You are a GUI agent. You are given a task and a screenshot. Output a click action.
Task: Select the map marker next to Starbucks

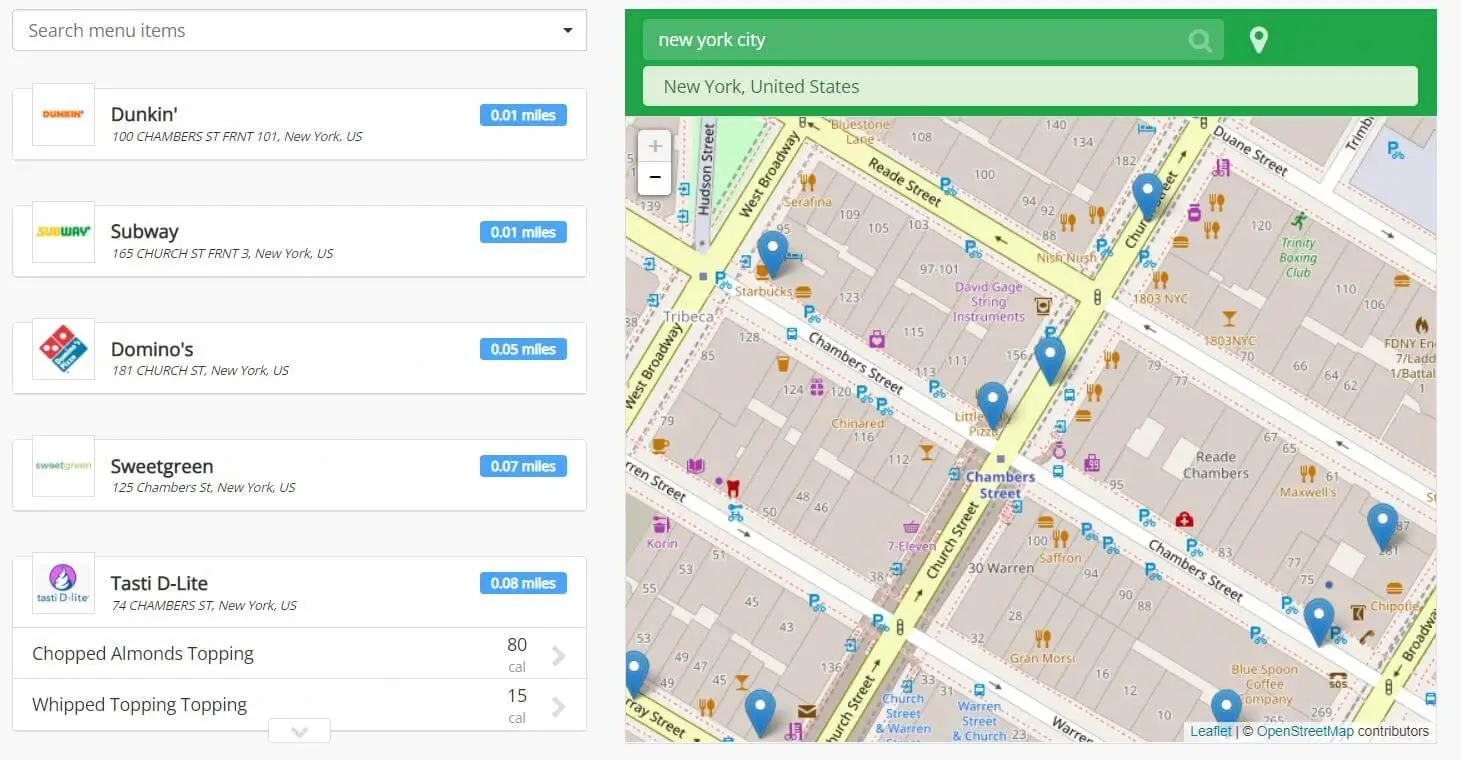click(772, 255)
